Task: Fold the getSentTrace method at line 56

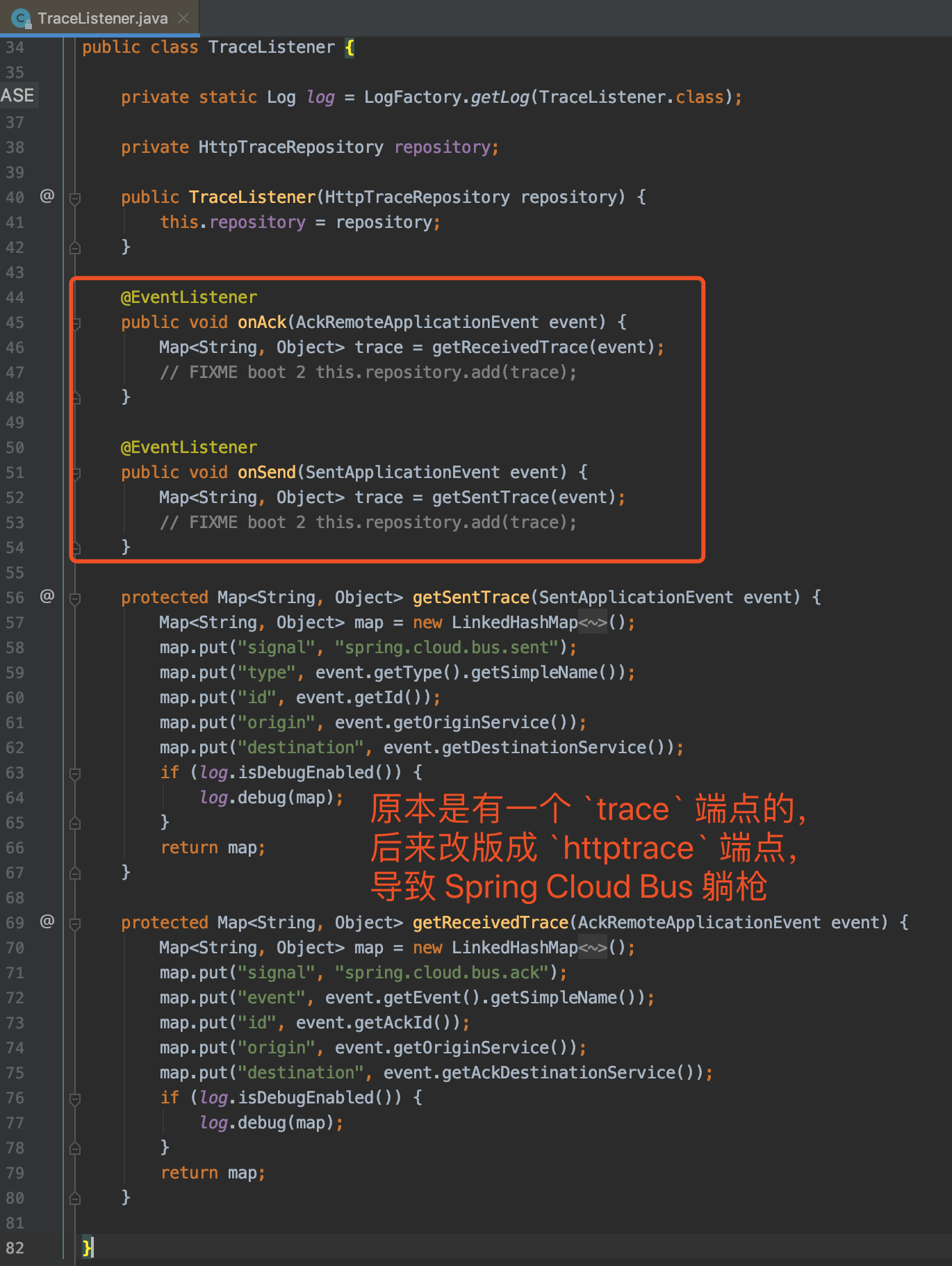Action: click(75, 598)
